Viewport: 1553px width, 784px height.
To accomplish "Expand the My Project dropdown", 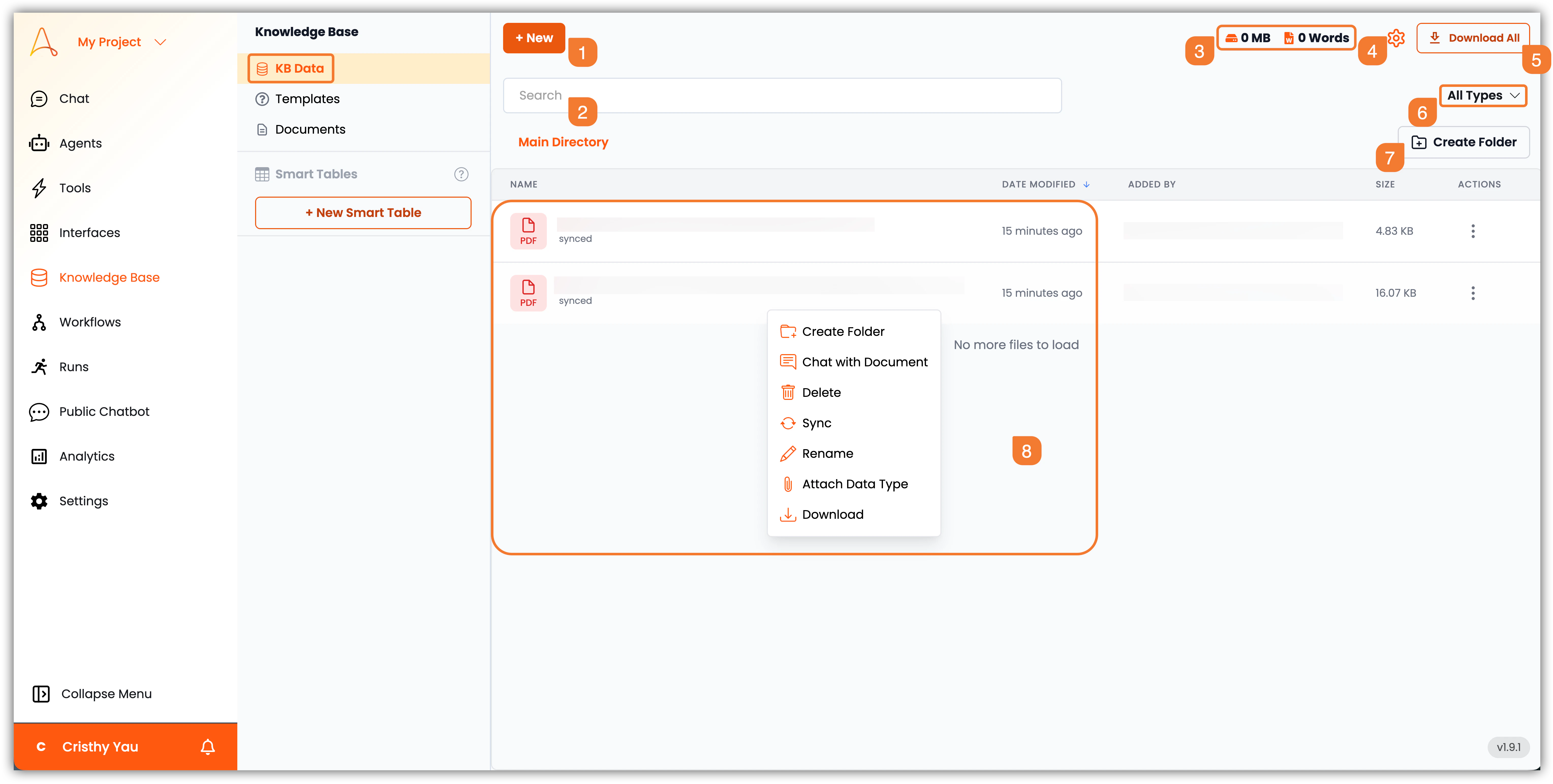I will (160, 42).
